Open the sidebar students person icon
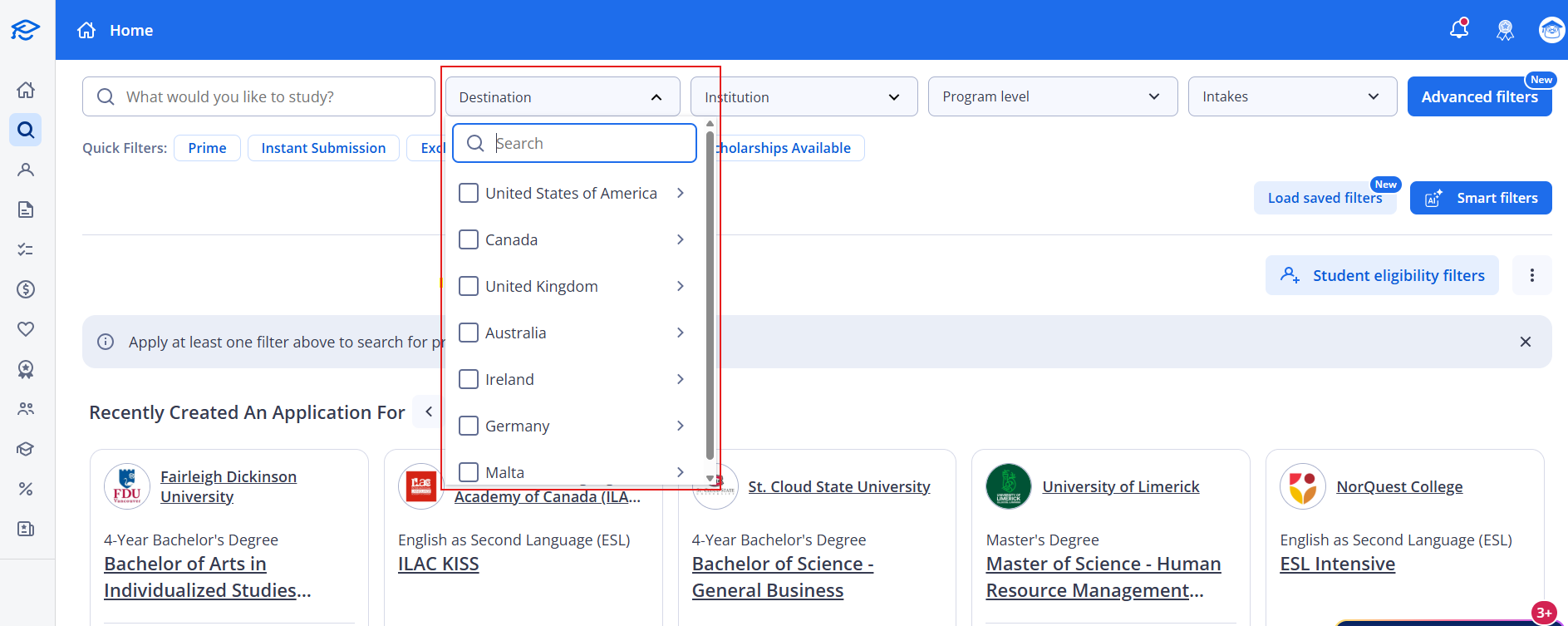Viewport: 1568px width, 626px height. pyautogui.click(x=26, y=170)
